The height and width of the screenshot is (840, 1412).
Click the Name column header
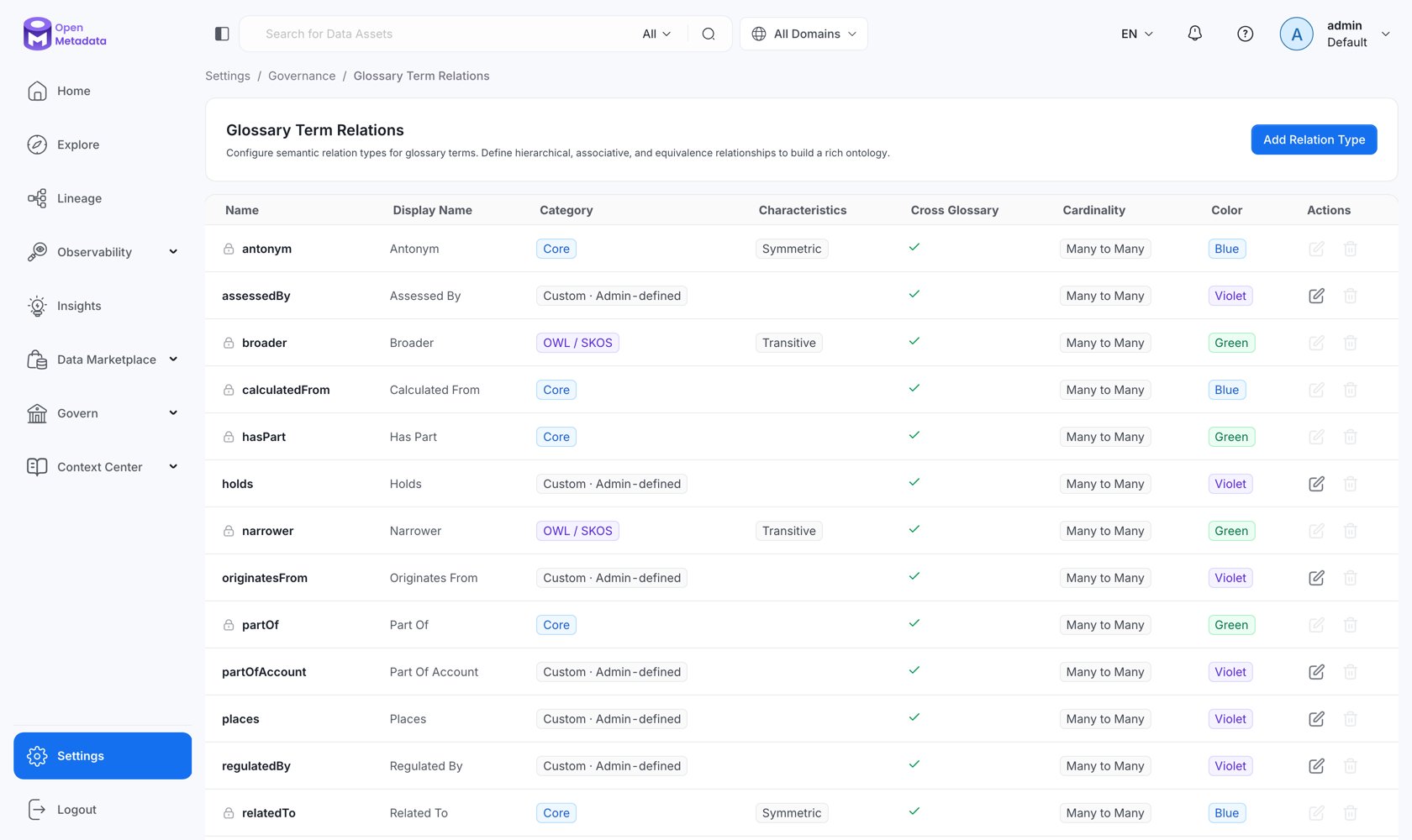tap(242, 210)
